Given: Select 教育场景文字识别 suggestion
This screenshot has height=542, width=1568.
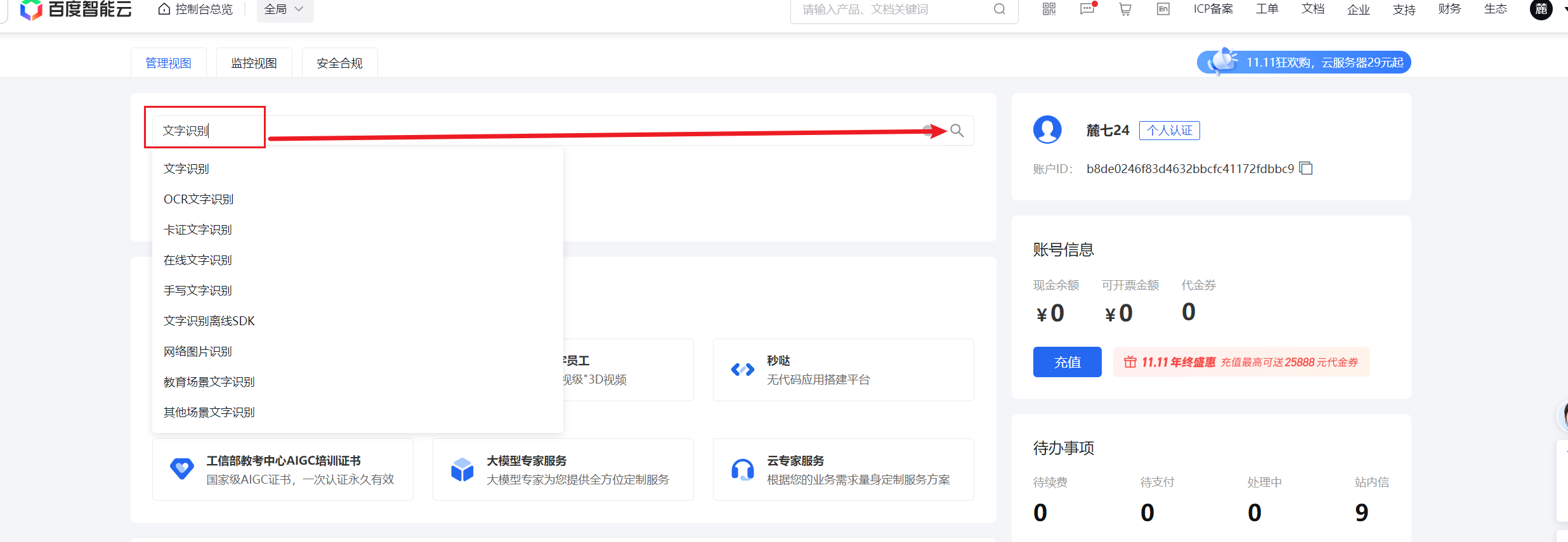Looking at the screenshot, I should click(x=358, y=382).
